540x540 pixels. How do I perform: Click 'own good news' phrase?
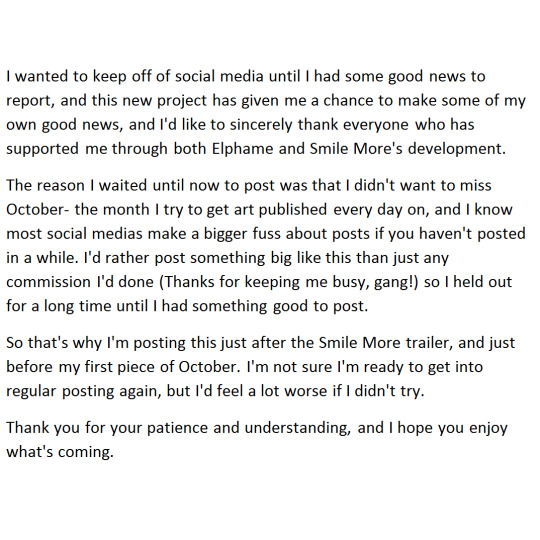click(x=64, y=125)
